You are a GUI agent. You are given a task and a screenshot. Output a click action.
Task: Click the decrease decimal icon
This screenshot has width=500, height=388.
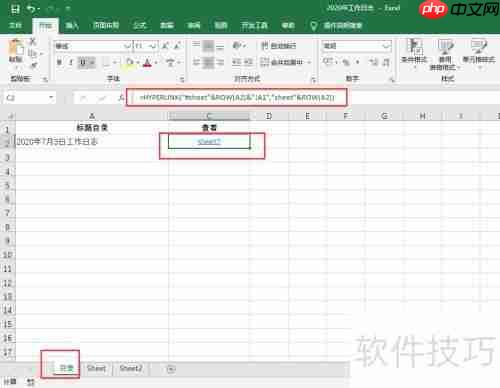tap(386, 62)
